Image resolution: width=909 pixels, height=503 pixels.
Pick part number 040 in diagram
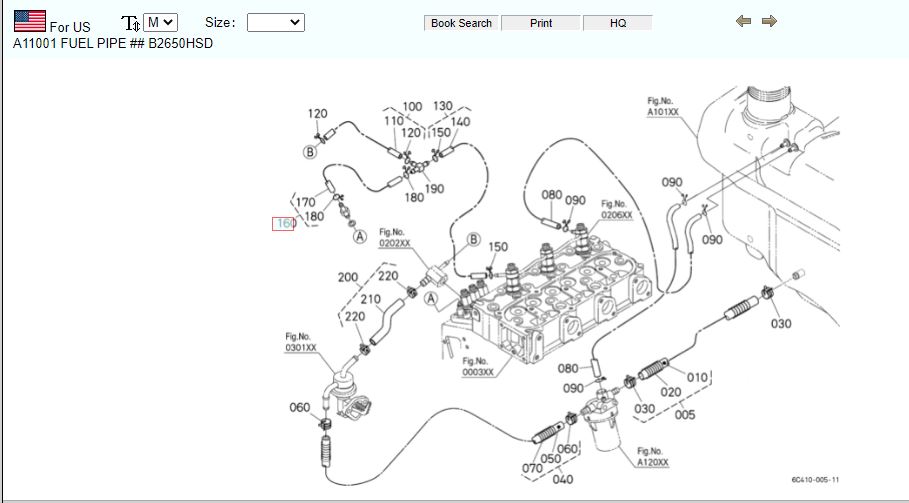tap(563, 479)
